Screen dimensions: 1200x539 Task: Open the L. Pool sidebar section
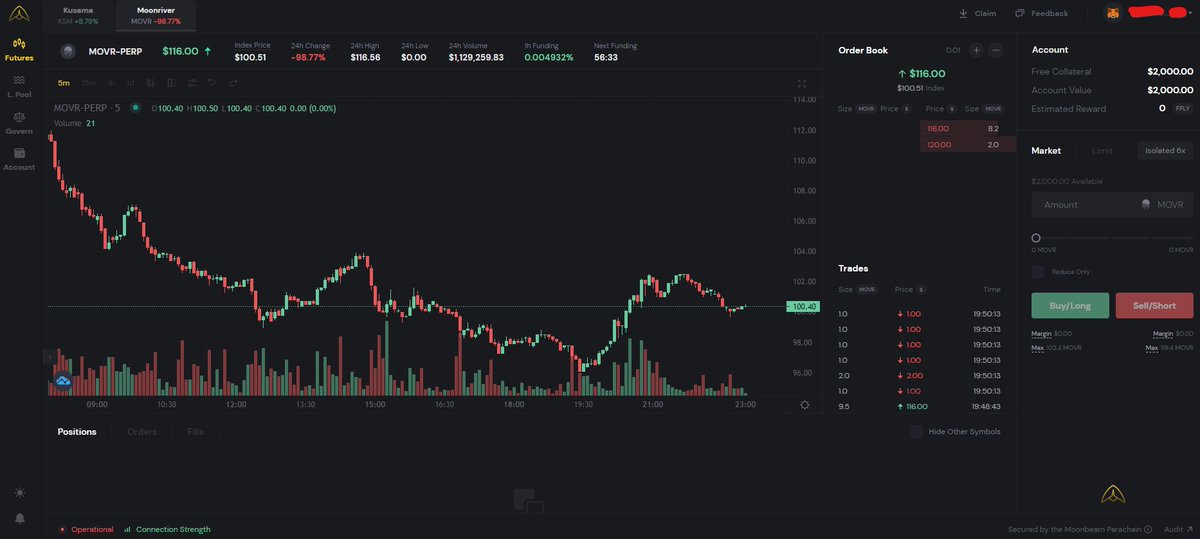pyautogui.click(x=19, y=86)
